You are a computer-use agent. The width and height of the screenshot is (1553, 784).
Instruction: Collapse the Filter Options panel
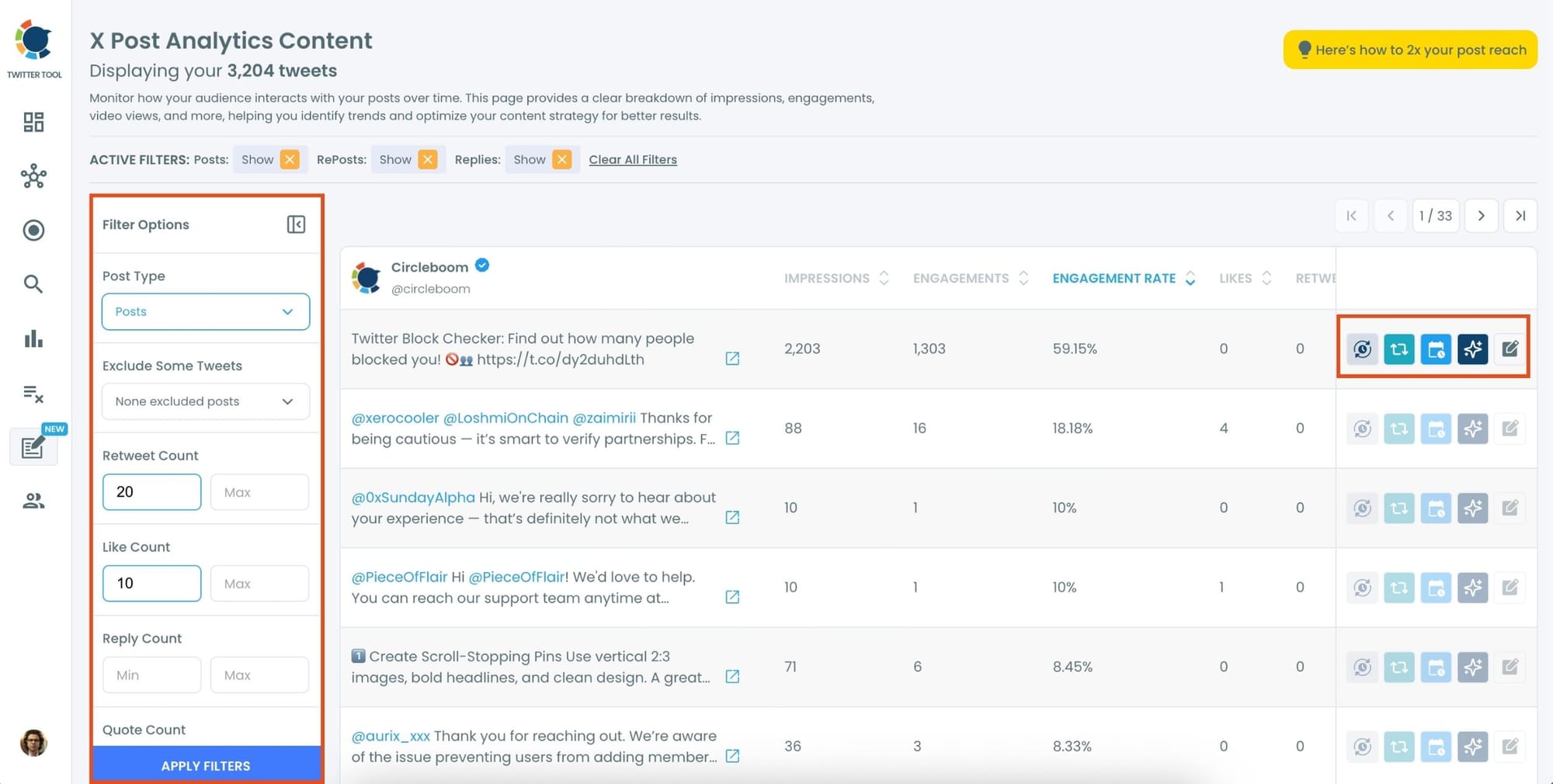coord(296,224)
